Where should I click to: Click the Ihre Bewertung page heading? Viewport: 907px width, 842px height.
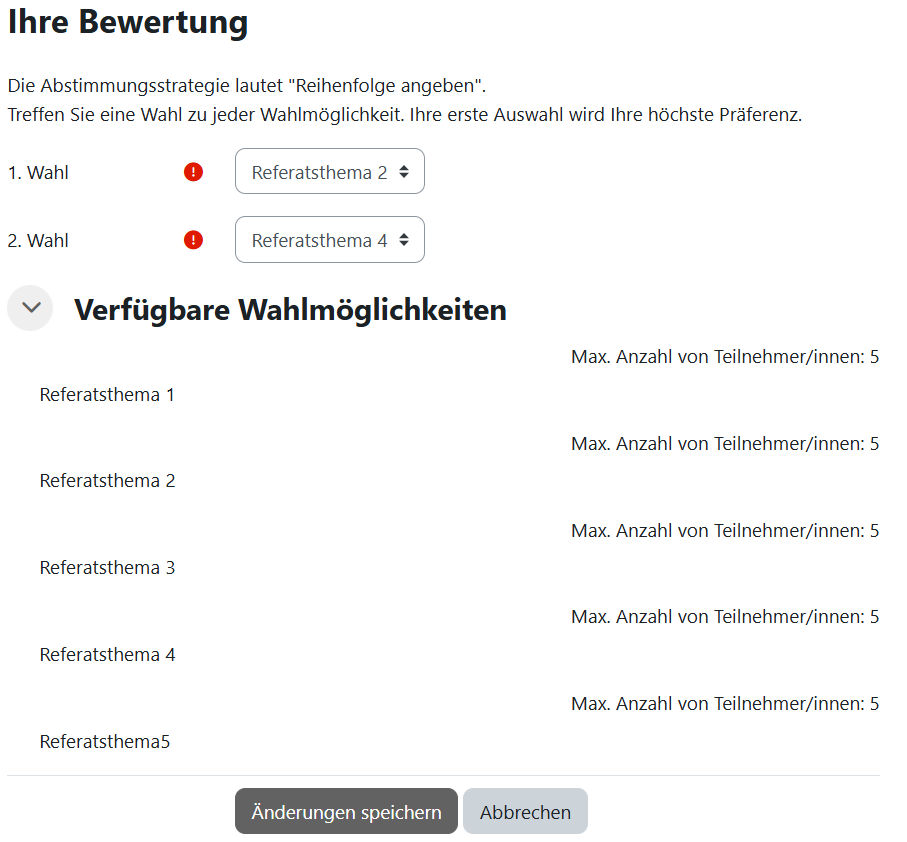pyautogui.click(x=127, y=22)
